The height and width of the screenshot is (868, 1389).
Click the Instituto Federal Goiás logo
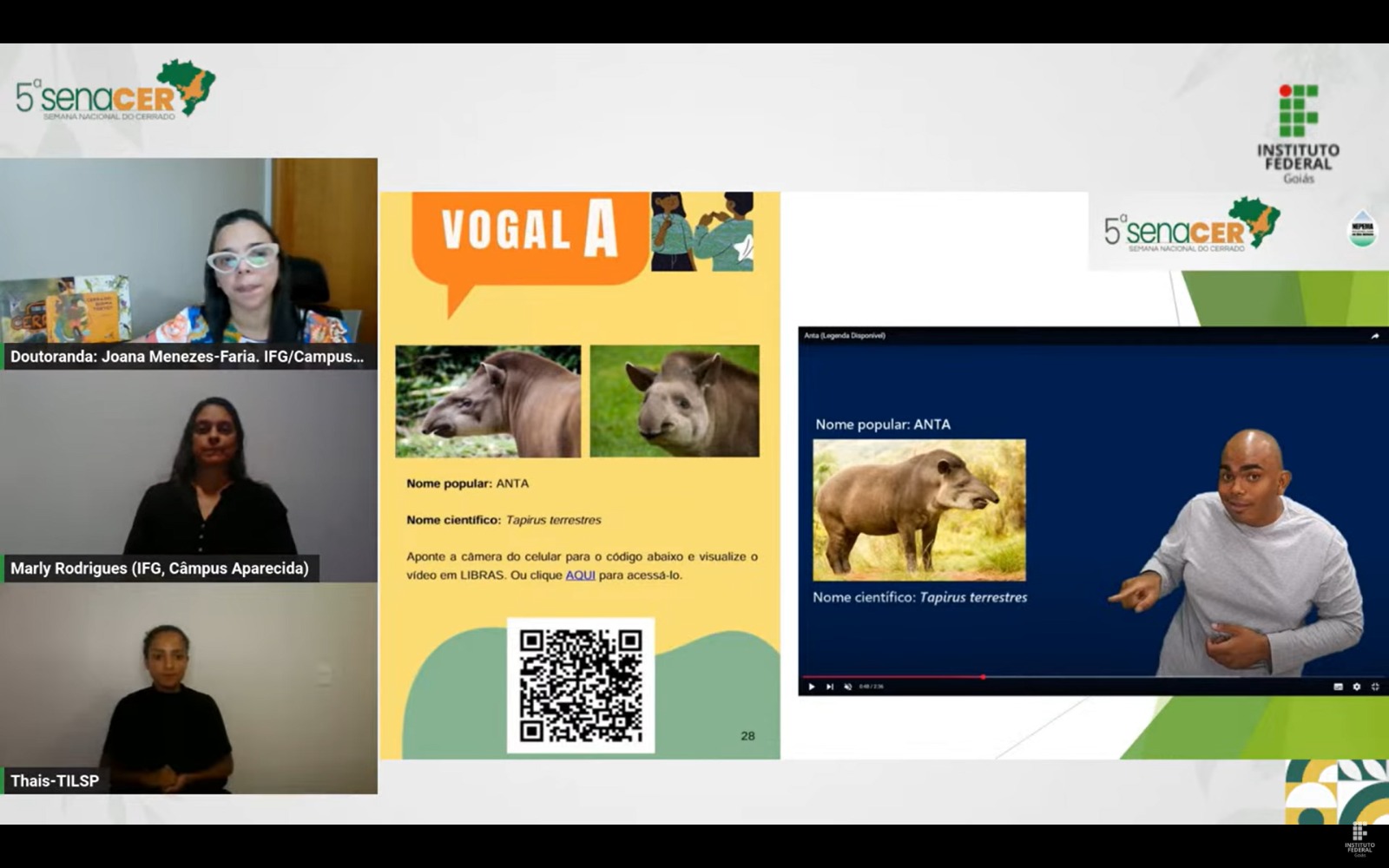(1298, 133)
